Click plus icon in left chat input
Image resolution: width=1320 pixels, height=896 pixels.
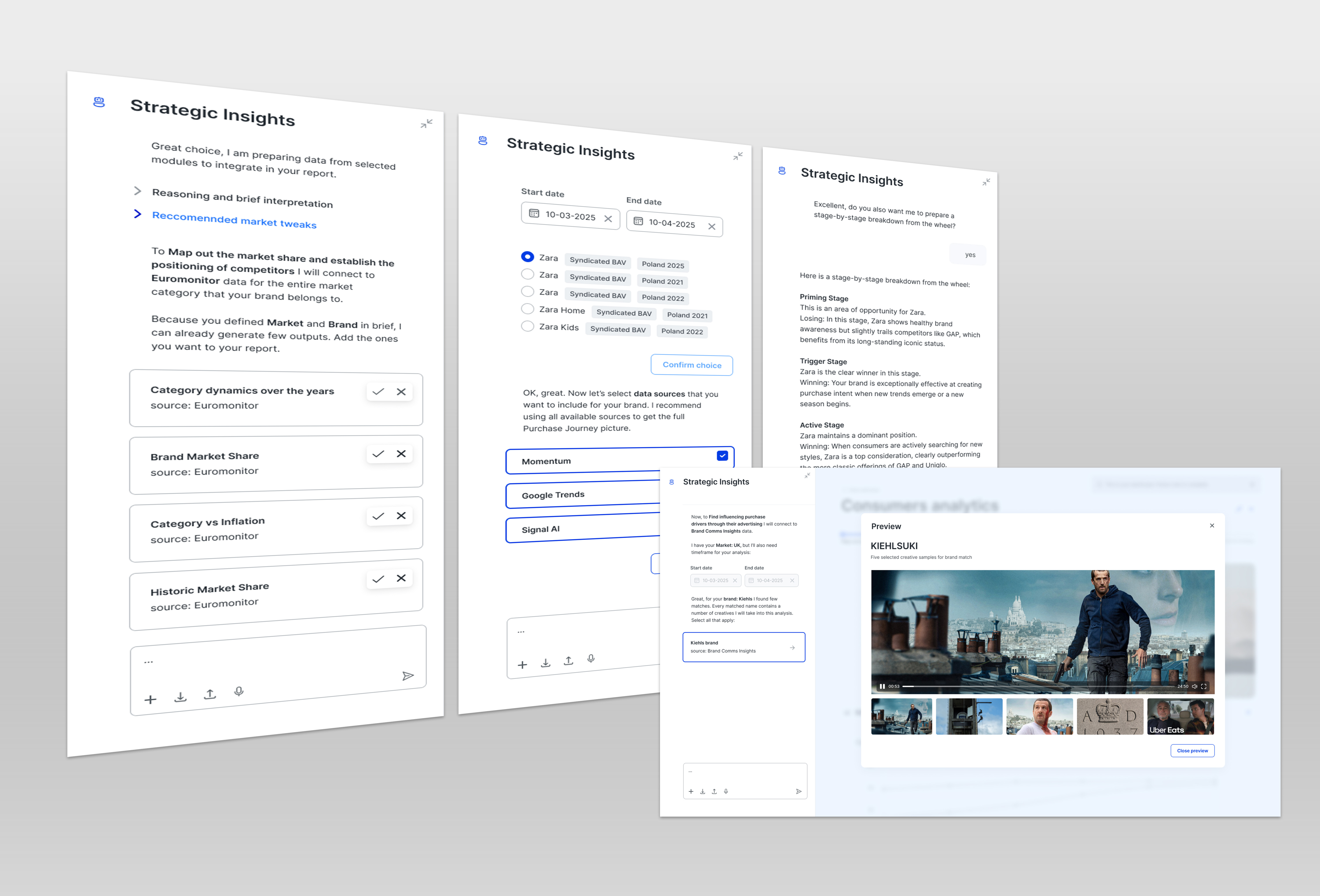[150, 699]
